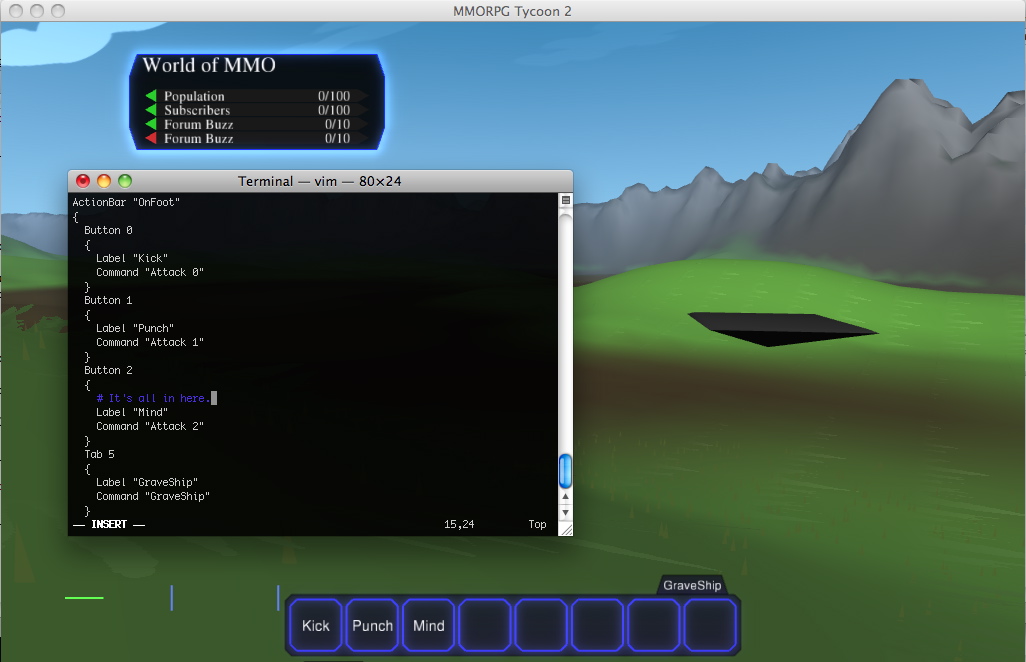The width and height of the screenshot is (1026, 662).
Task: Click the 'Label "Mind"' line in vim
Action: click(x=132, y=412)
